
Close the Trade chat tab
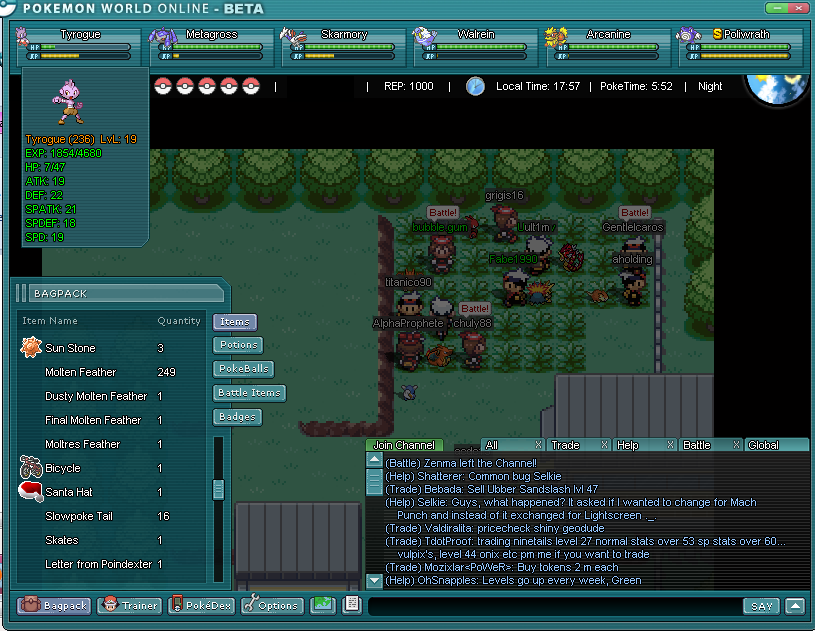(x=604, y=445)
